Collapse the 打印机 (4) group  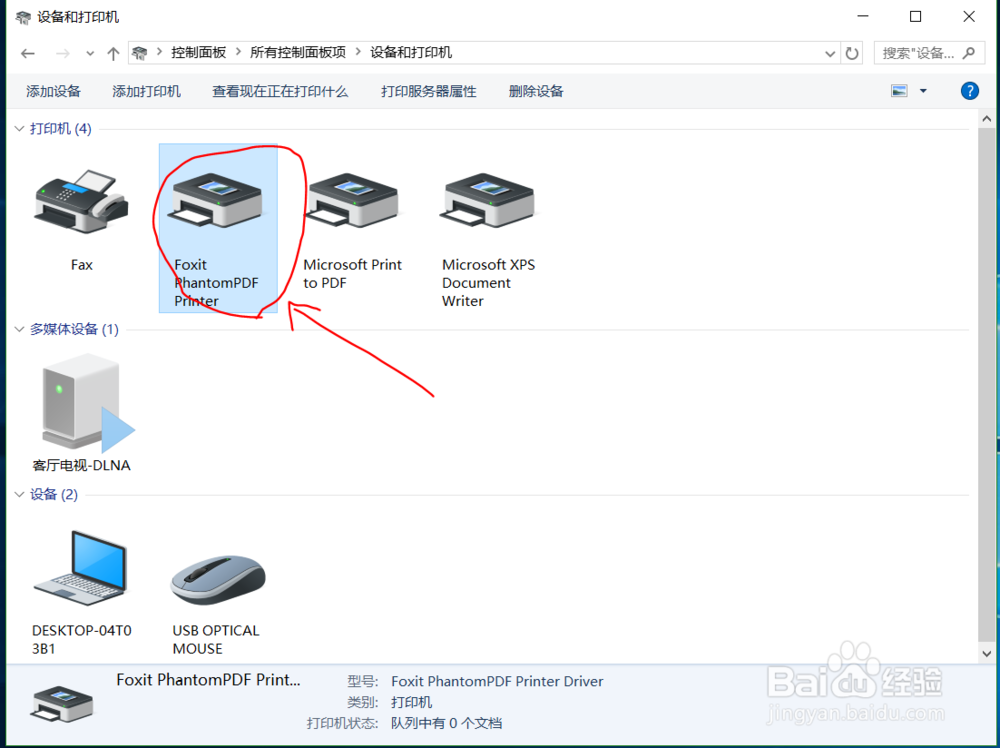pyautogui.click(x=19, y=129)
